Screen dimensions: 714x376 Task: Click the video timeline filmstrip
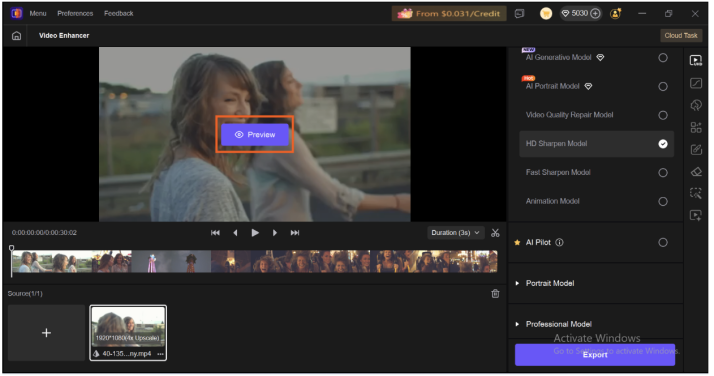click(255, 262)
